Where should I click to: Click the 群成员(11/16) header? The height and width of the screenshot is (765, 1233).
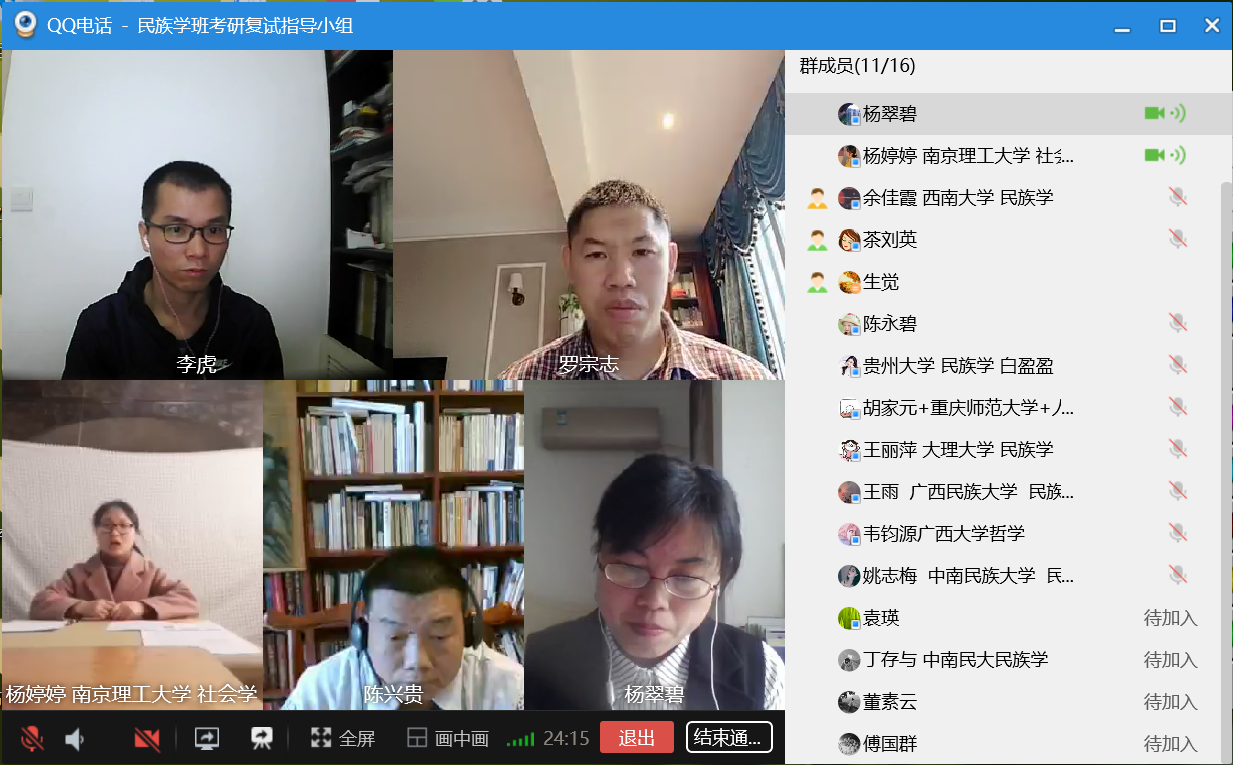857,66
